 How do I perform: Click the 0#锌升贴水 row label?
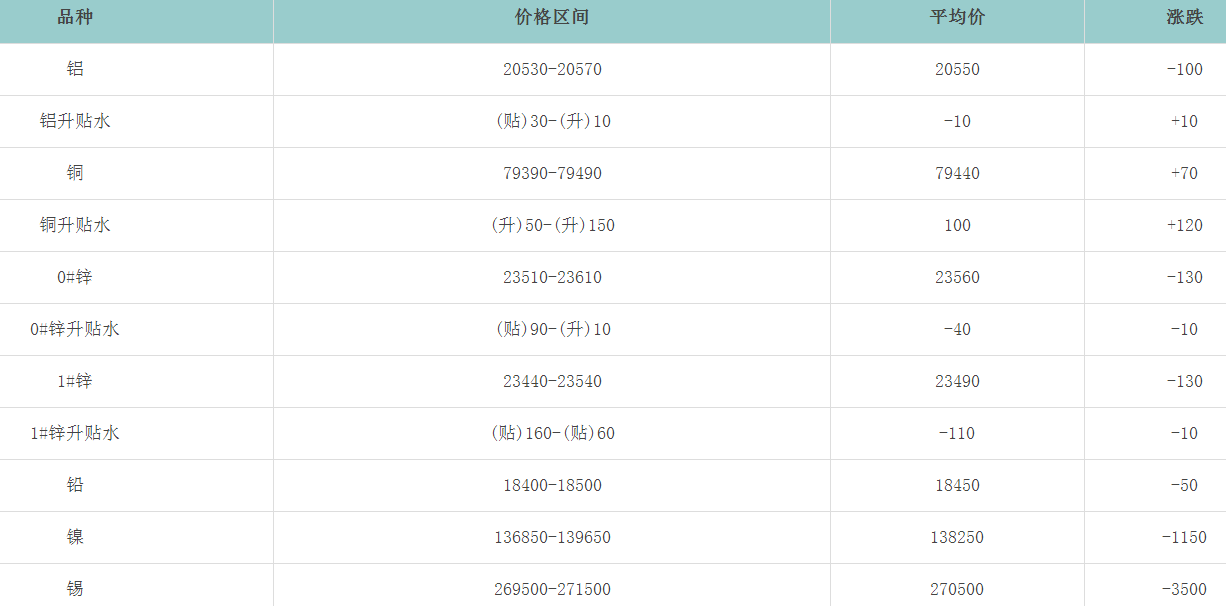[x=75, y=330]
